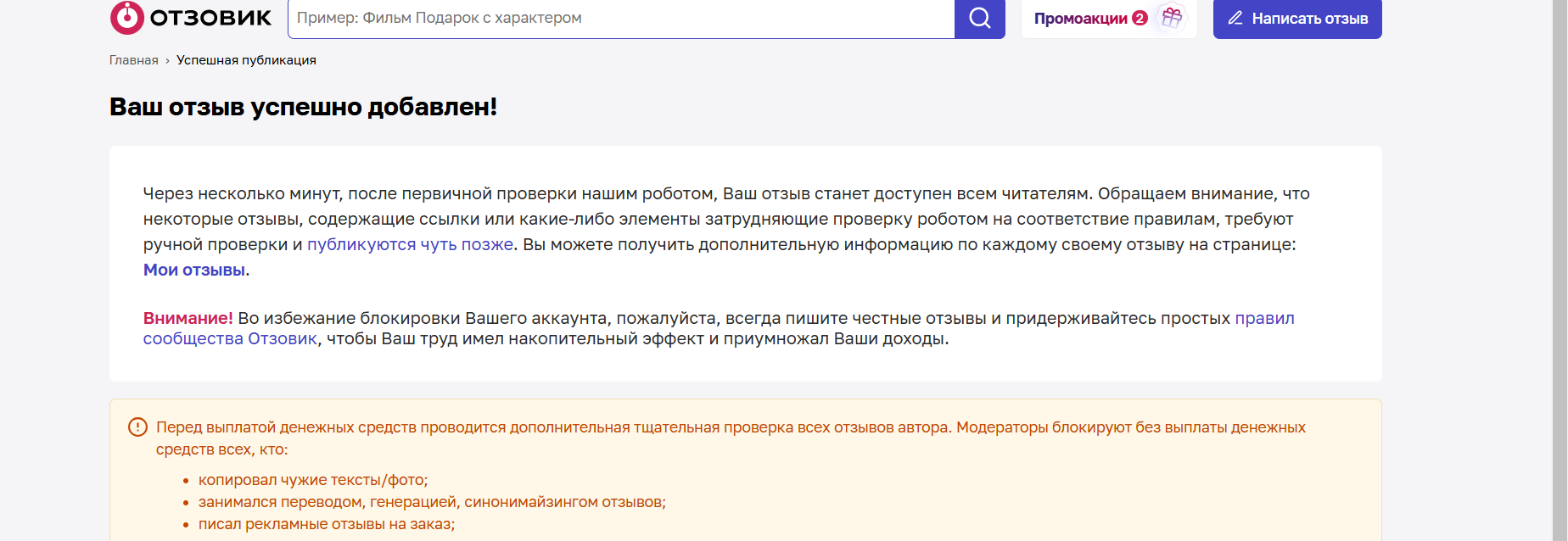
Task: Focus the search field with Пример placeholder
Action: click(621, 19)
